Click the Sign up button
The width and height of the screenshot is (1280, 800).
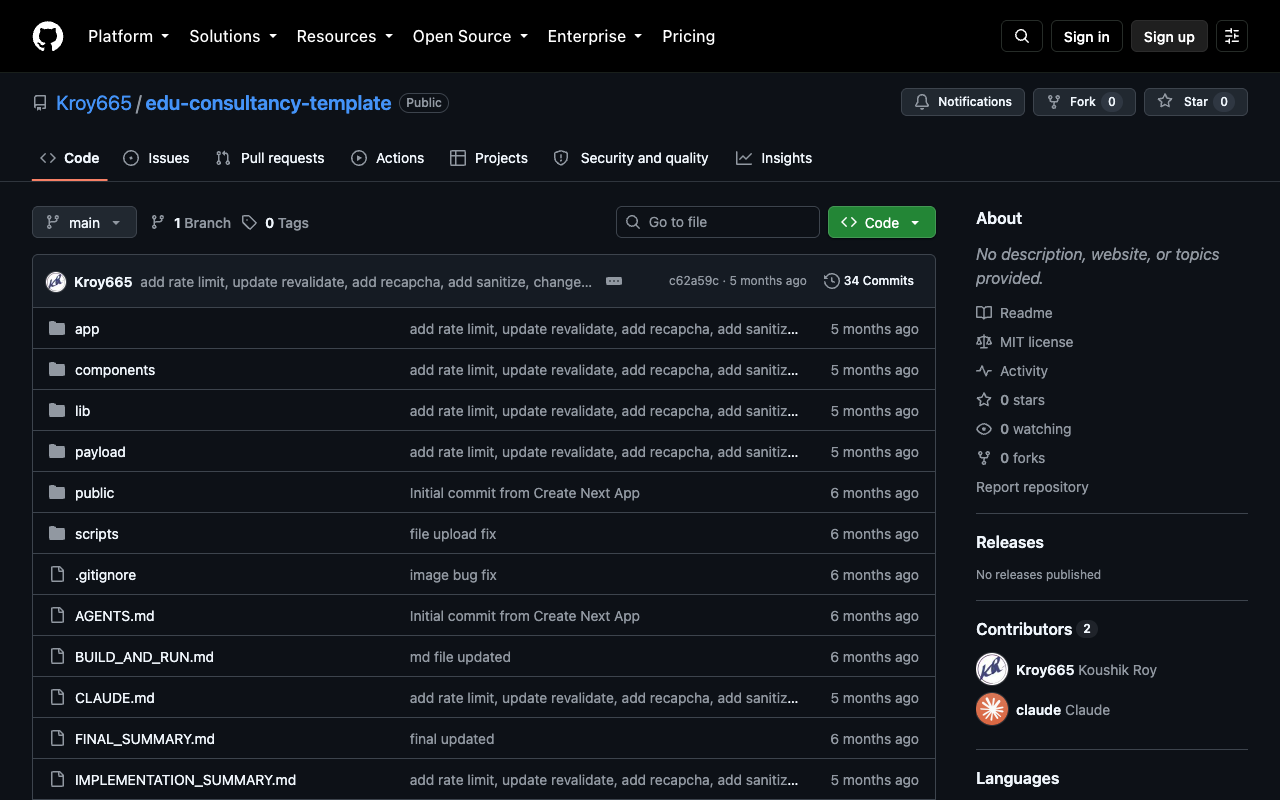[1169, 36]
